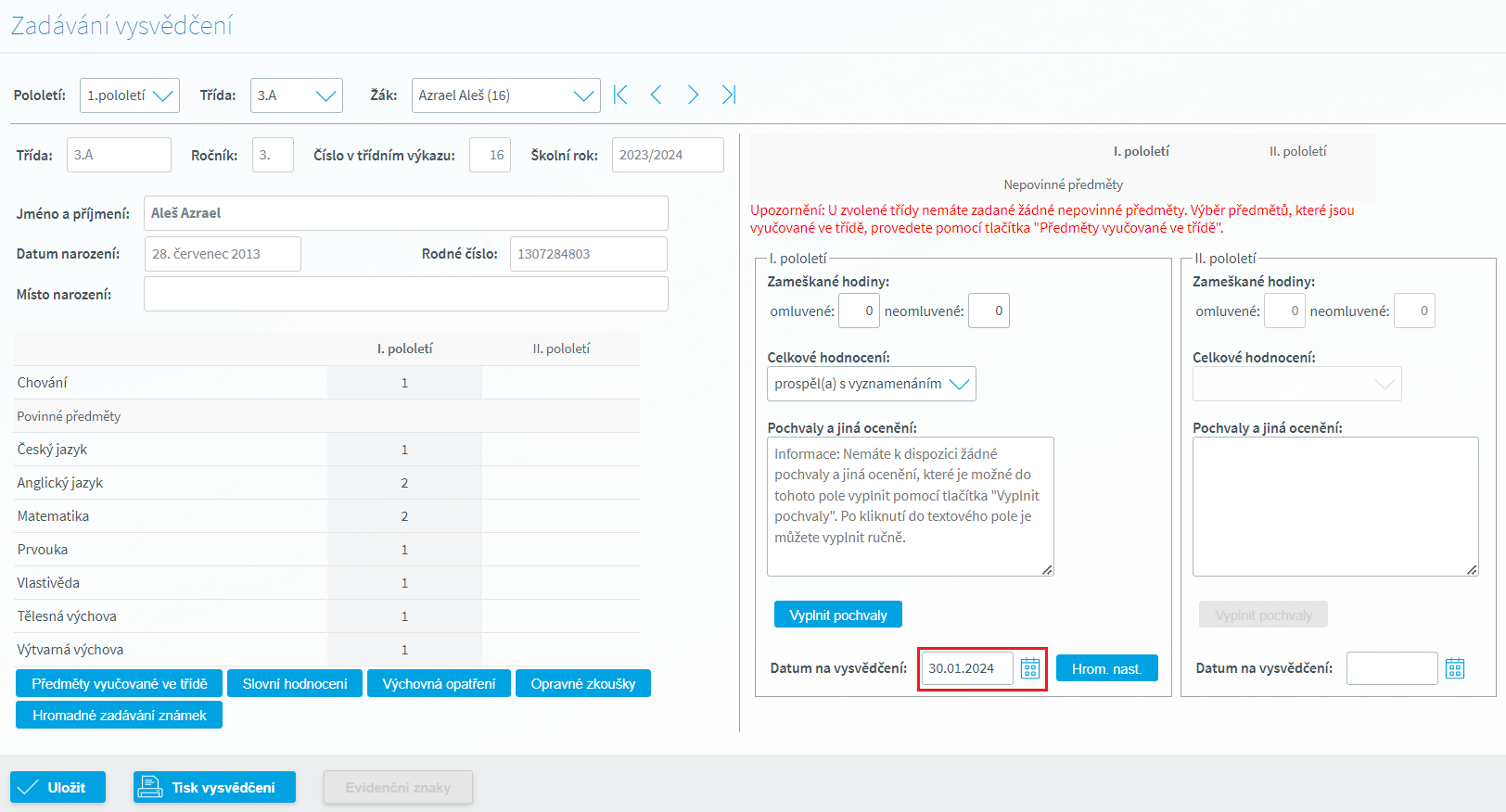Click I. pololetí neomluvené hours field
This screenshot has width=1506, height=812.
tap(989, 311)
